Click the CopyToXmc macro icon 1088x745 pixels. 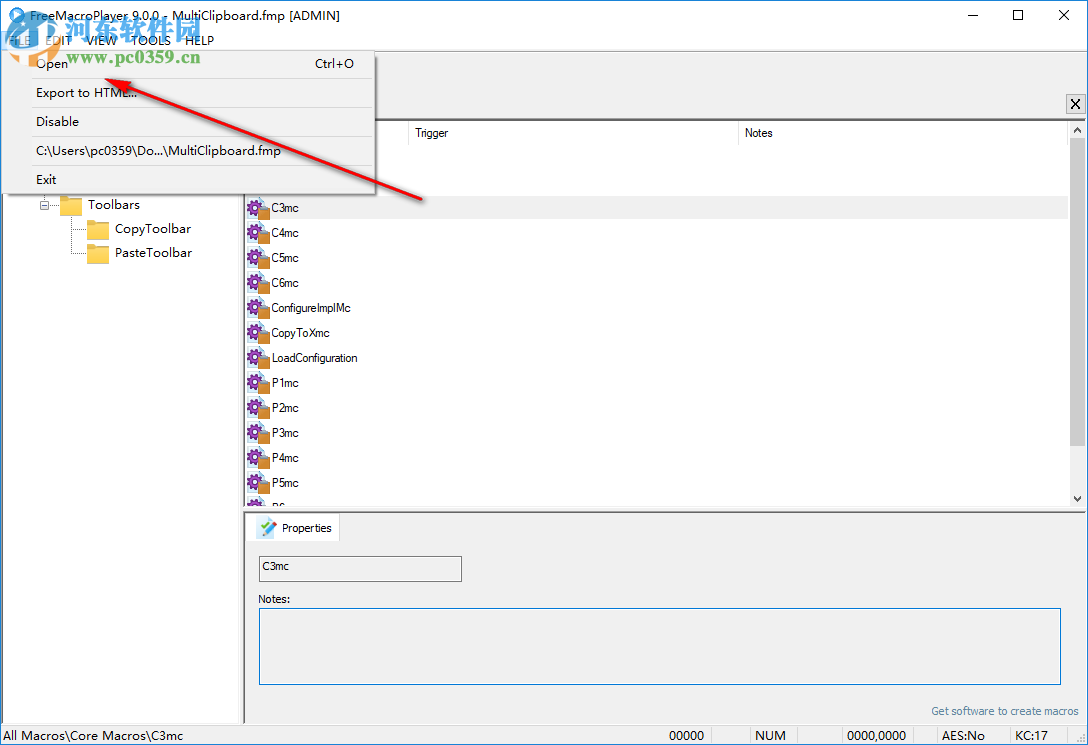click(258, 333)
